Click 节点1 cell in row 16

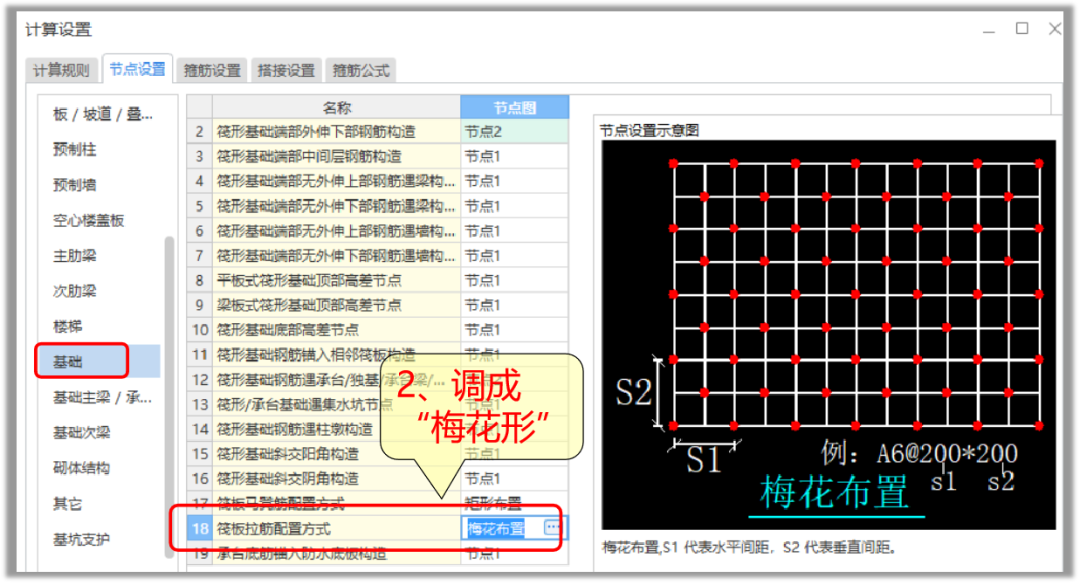pos(515,479)
